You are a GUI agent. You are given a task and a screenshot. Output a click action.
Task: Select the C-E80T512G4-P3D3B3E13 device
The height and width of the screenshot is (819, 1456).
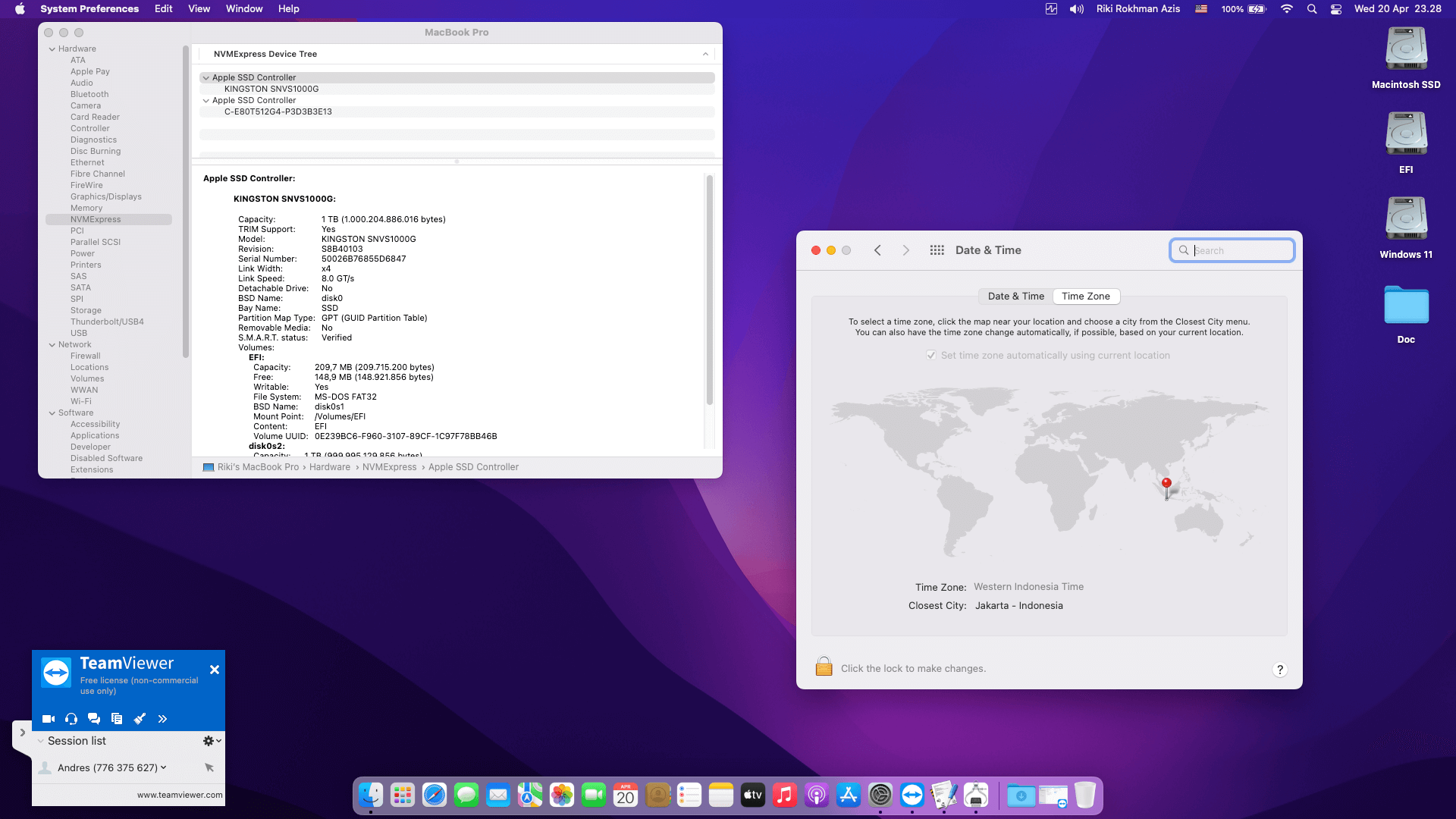pos(278,111)
